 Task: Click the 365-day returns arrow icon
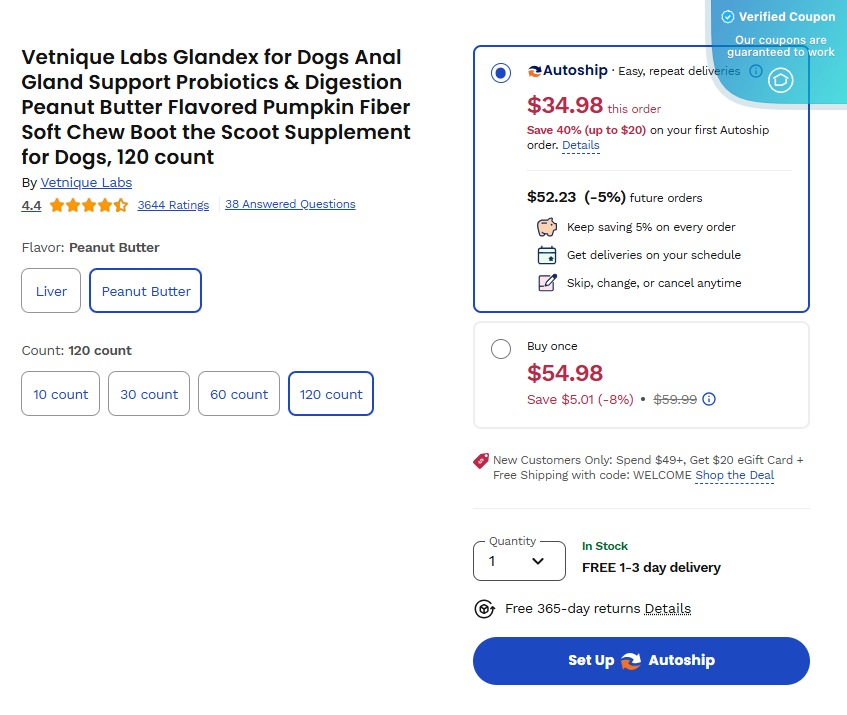pyautogui.click(x=484, y=608)
